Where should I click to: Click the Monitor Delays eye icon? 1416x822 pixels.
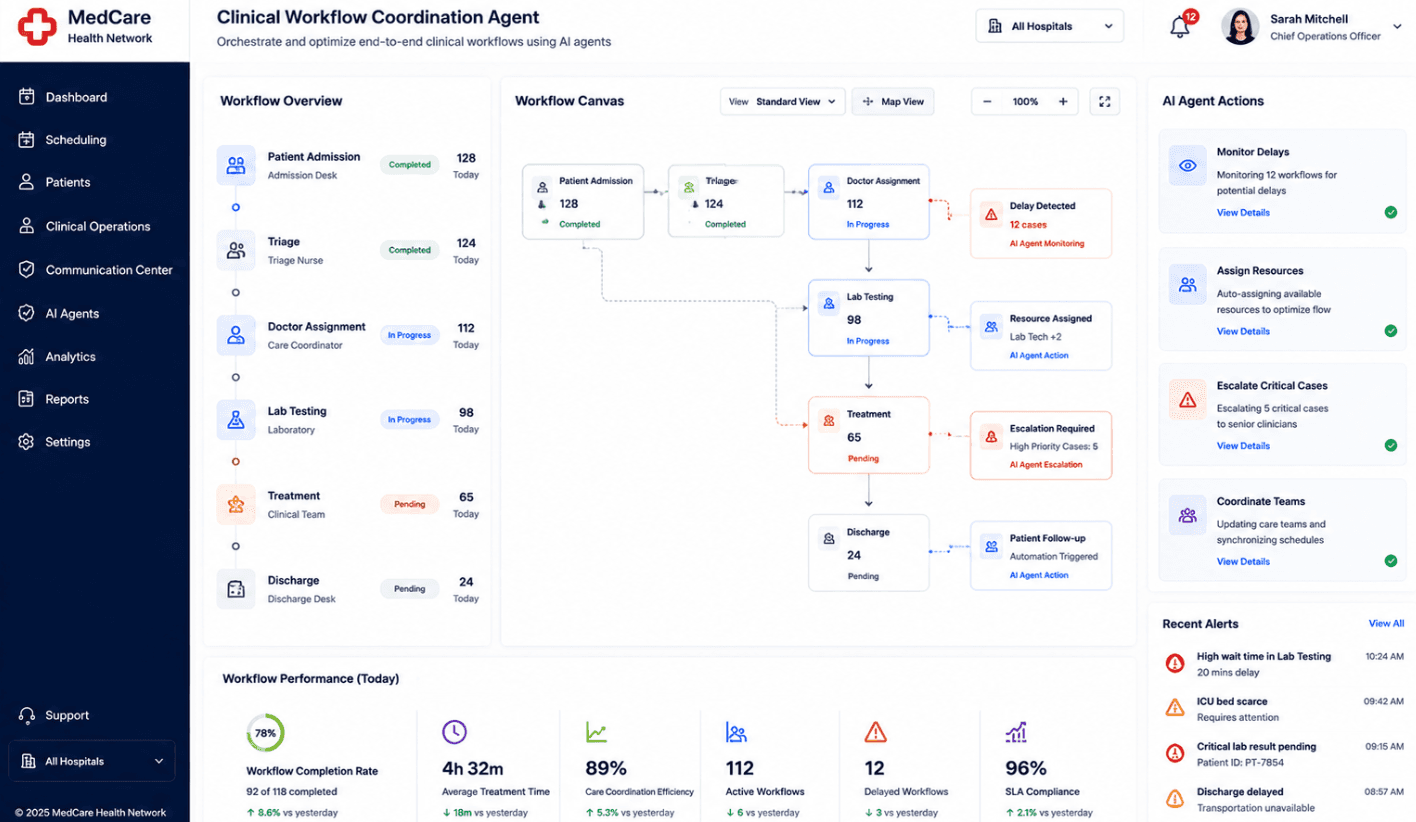coord(1187,166)
